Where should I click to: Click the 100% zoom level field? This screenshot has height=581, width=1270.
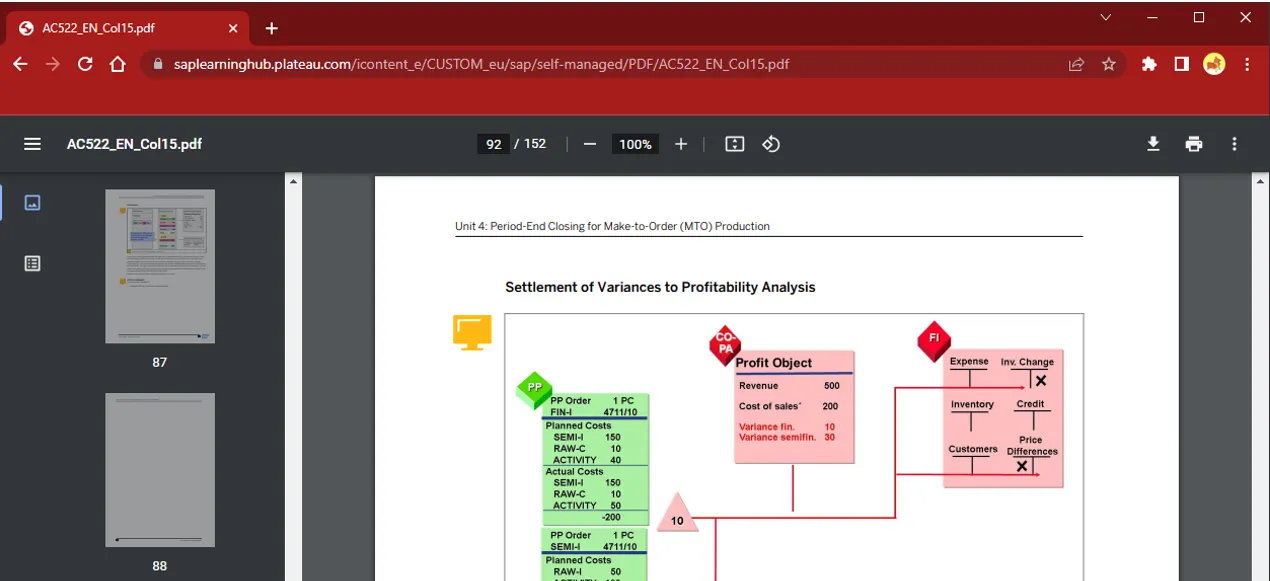(635, 144)
